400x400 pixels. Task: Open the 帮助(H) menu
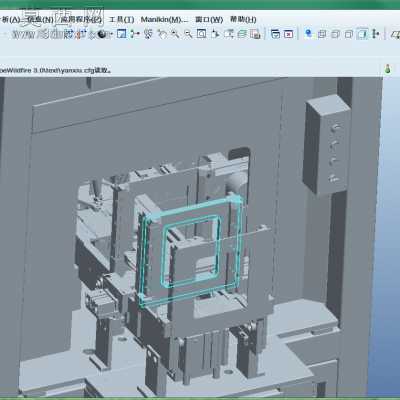point(243,20)
